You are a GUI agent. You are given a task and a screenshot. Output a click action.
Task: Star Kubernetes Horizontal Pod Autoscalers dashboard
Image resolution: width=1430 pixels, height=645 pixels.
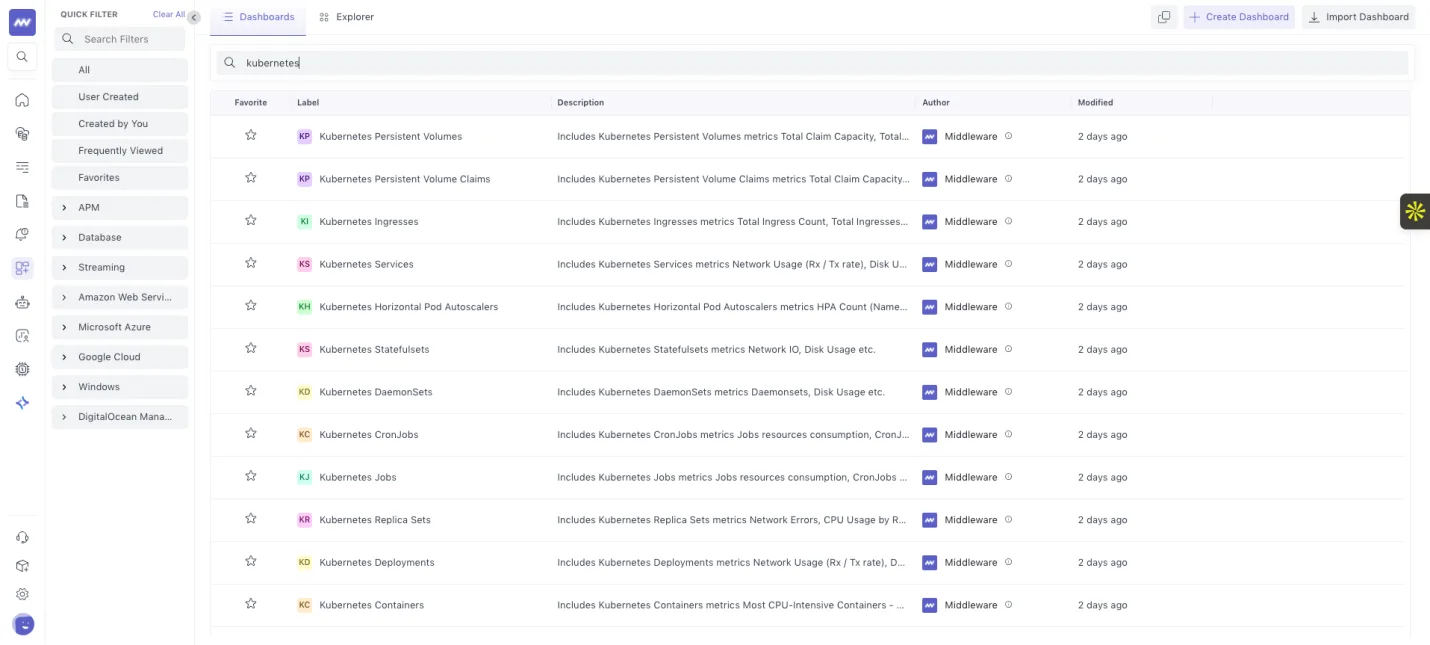pos(251,306)
